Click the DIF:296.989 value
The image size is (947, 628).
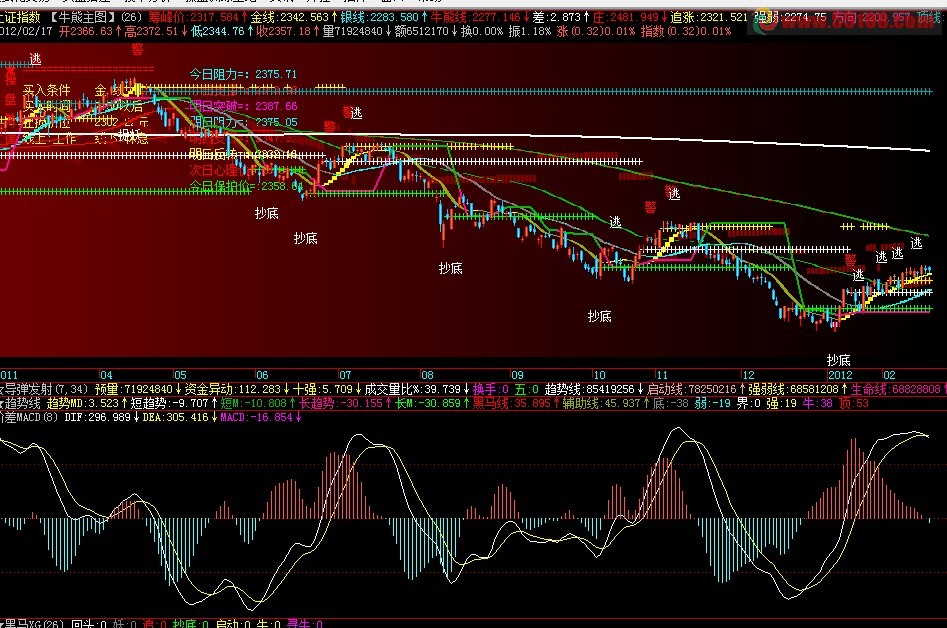point(101,417)
